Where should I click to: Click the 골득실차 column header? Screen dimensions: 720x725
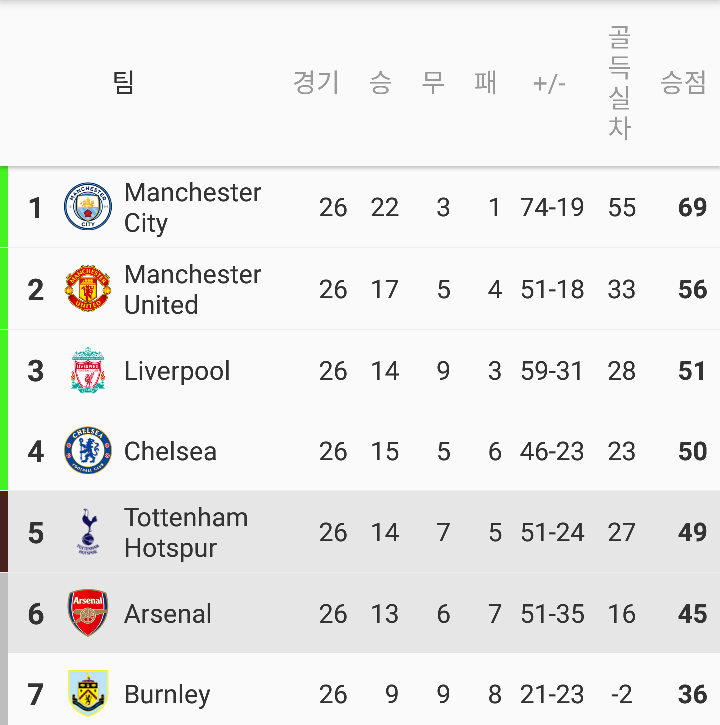click(x=619, y=82)
